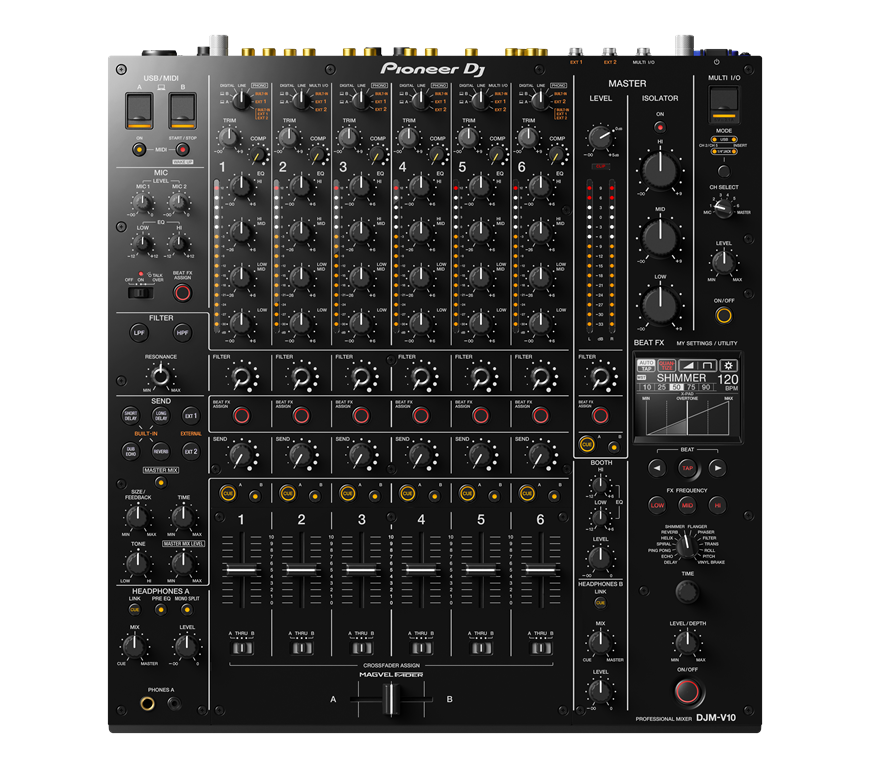Choose the DUB ECHO send effect
Viewport: 874px width, 768px height.
pos(130,451)
